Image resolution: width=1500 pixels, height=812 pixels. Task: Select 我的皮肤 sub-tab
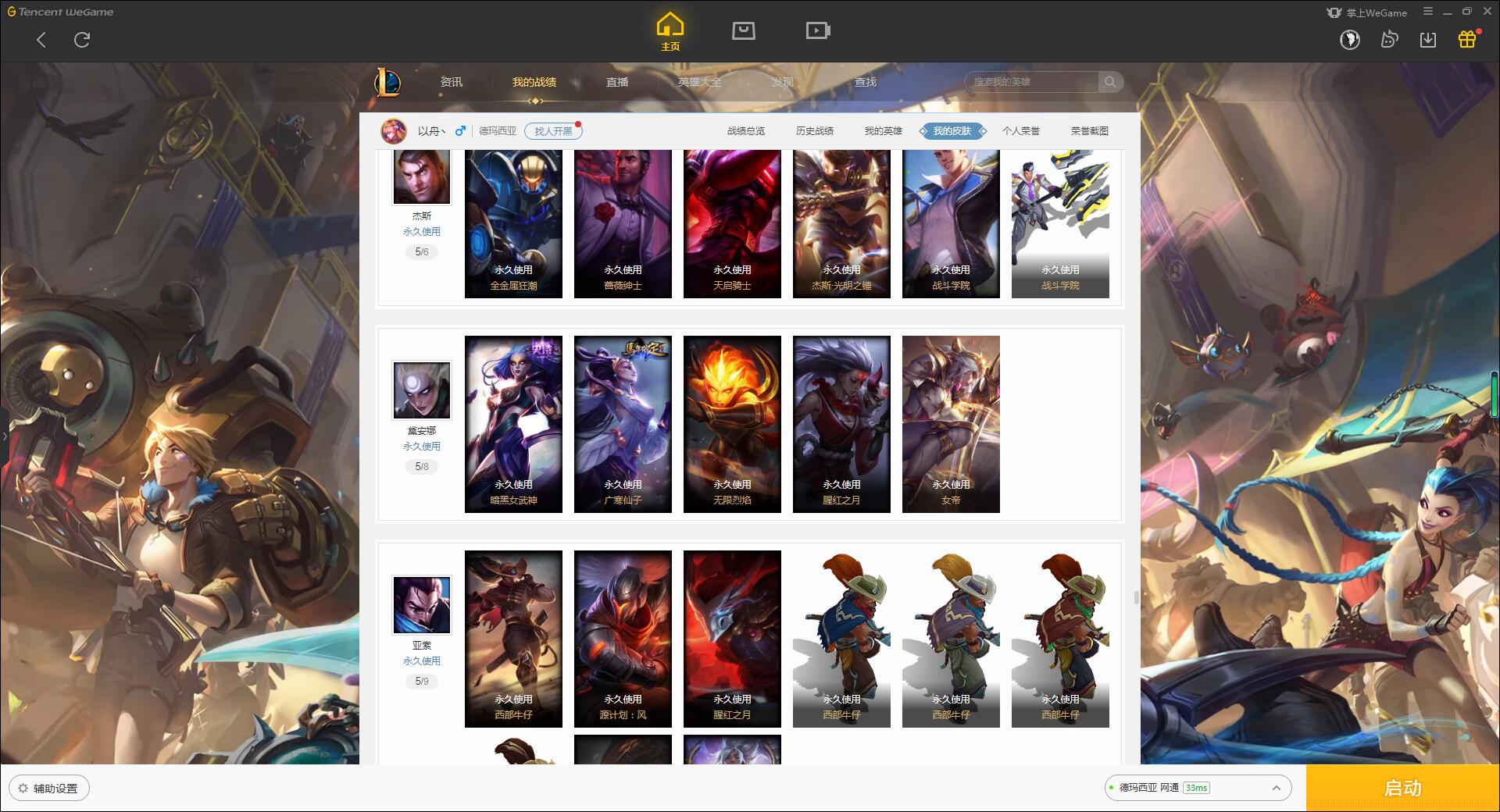(x=952, y=131)
